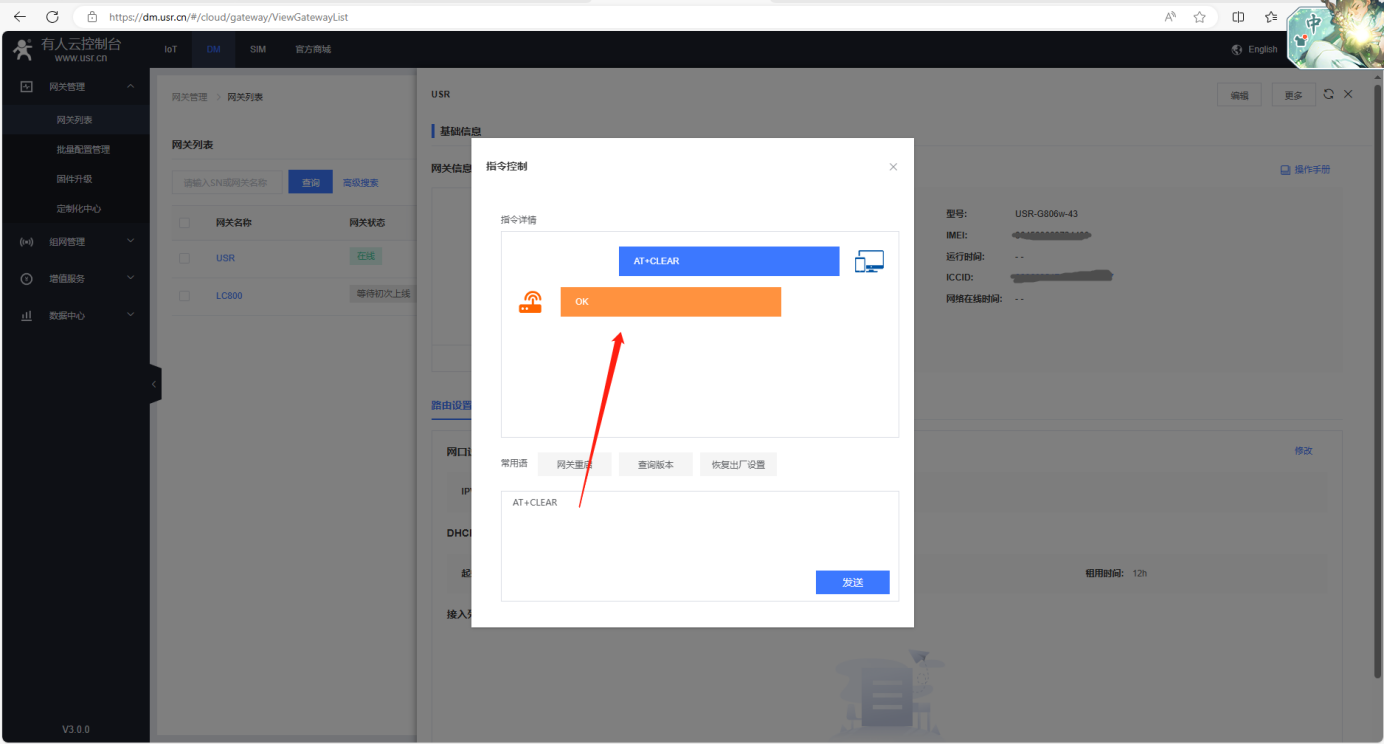Insert the 查询版本 quick command
The height and width of the screenshot is (744, 1384).
[x=656, y=465]
